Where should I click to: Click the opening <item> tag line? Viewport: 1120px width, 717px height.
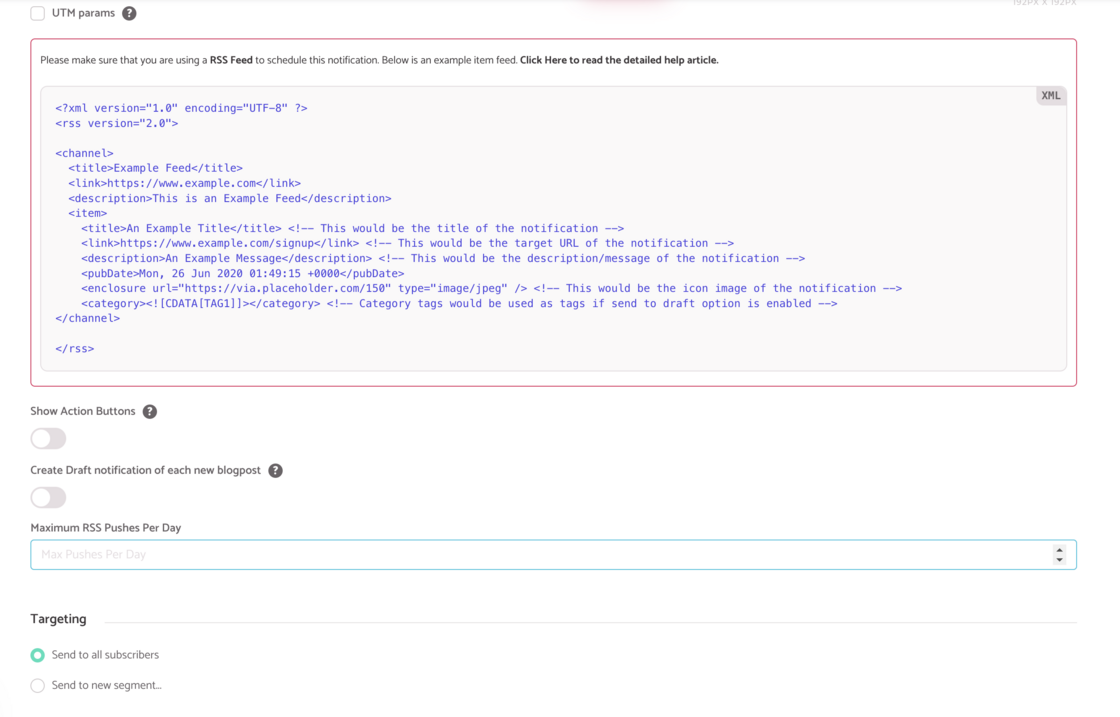88,214
